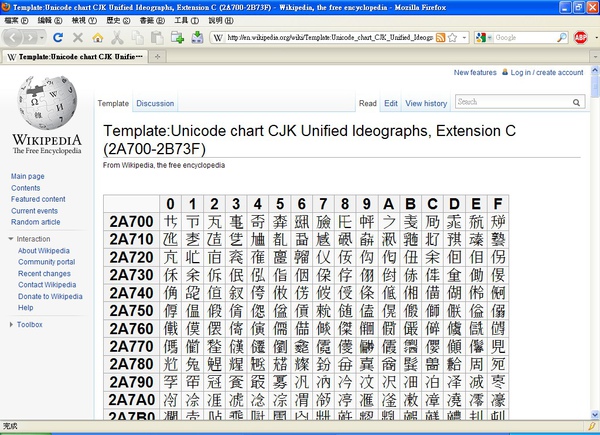Click the address bar URL text
The height and width of the screenshot is (435, 600).
coord(330,37)
